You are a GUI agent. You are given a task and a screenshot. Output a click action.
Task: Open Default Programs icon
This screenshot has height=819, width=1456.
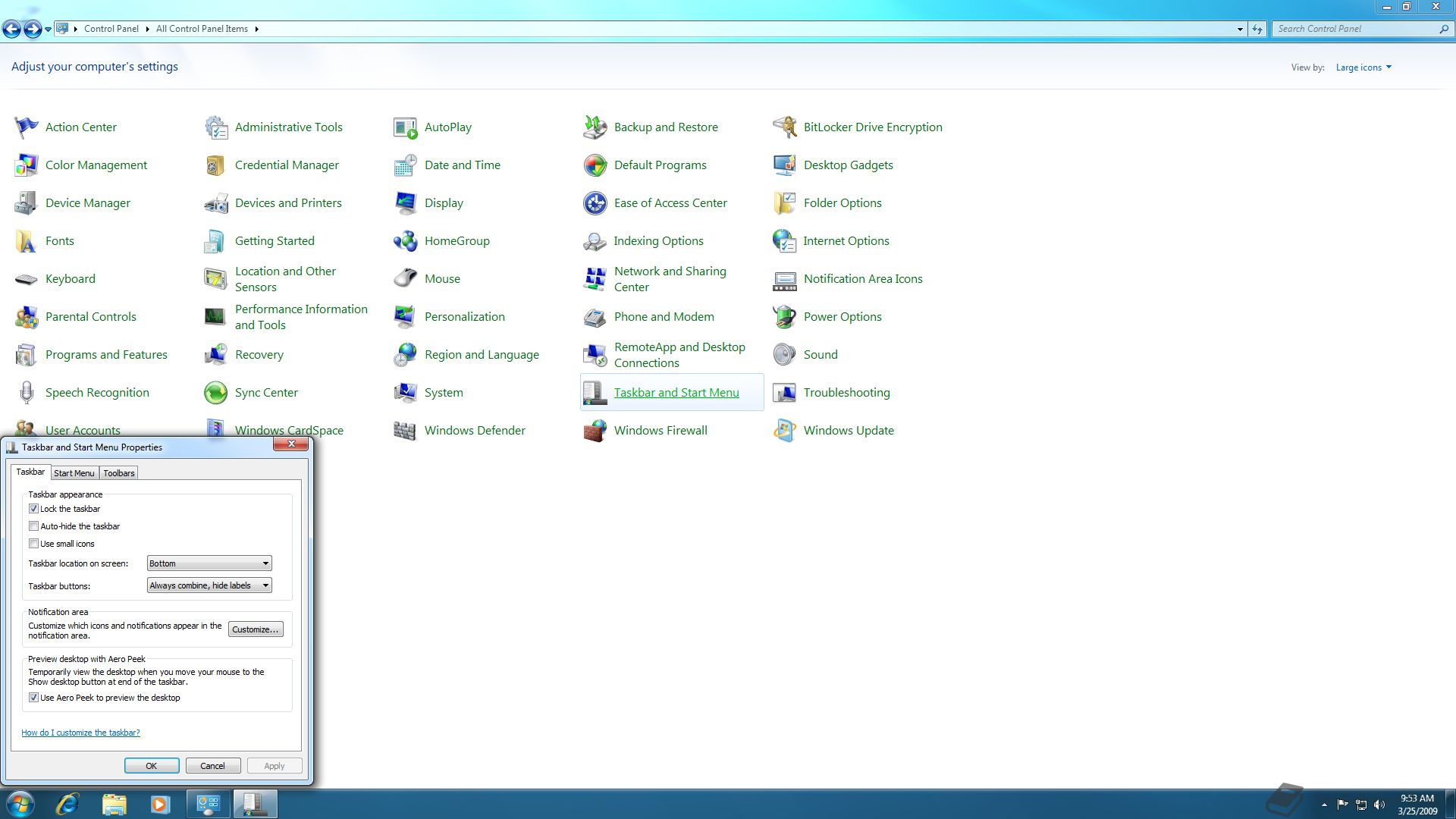[x=595, y=165]
